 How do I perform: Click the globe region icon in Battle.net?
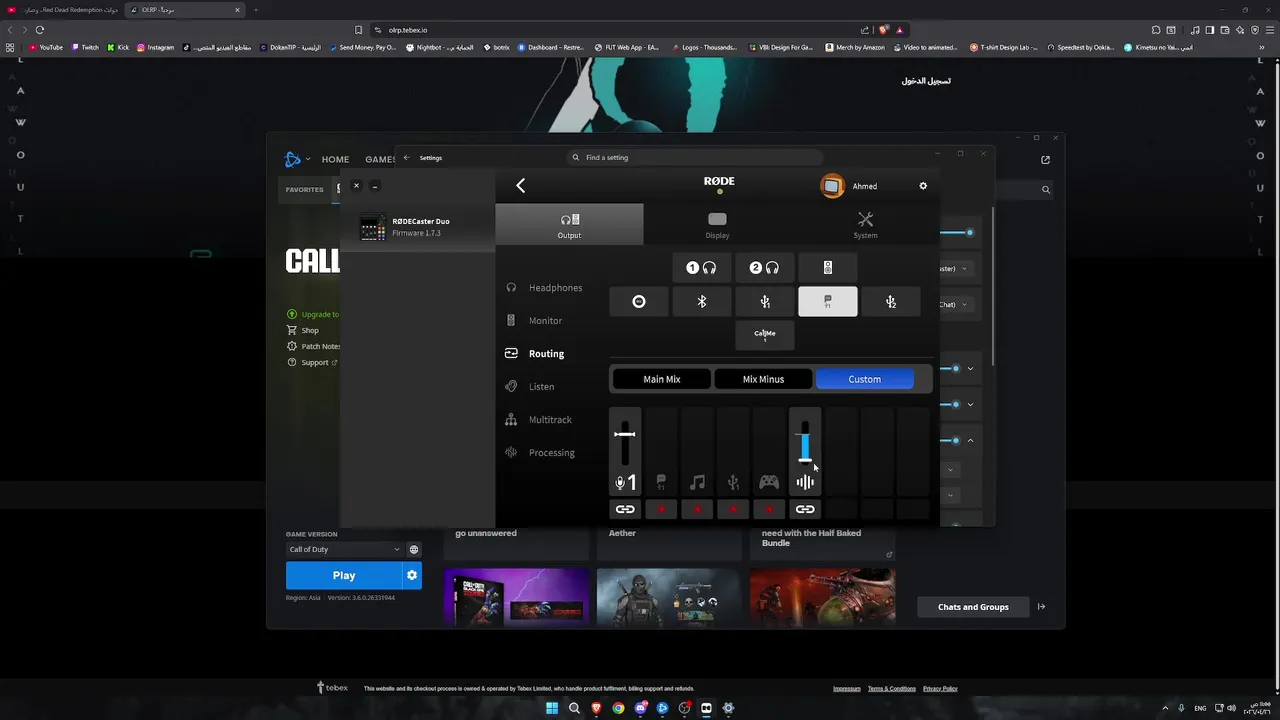(x=414, y=549)
